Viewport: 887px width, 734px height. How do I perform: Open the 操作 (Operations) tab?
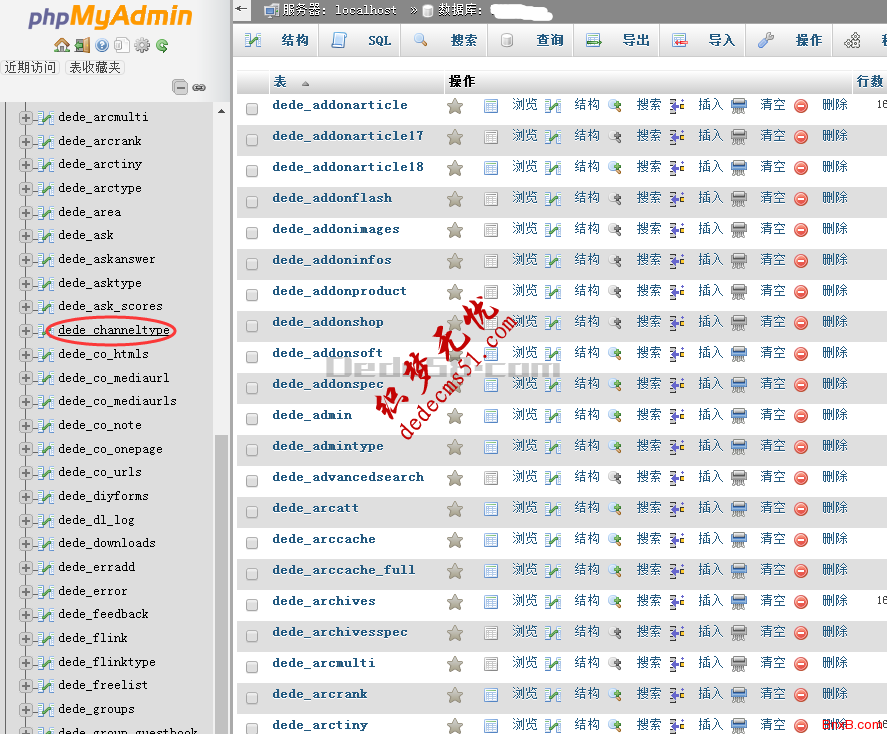pyautogui.click(x=789, y=40)
